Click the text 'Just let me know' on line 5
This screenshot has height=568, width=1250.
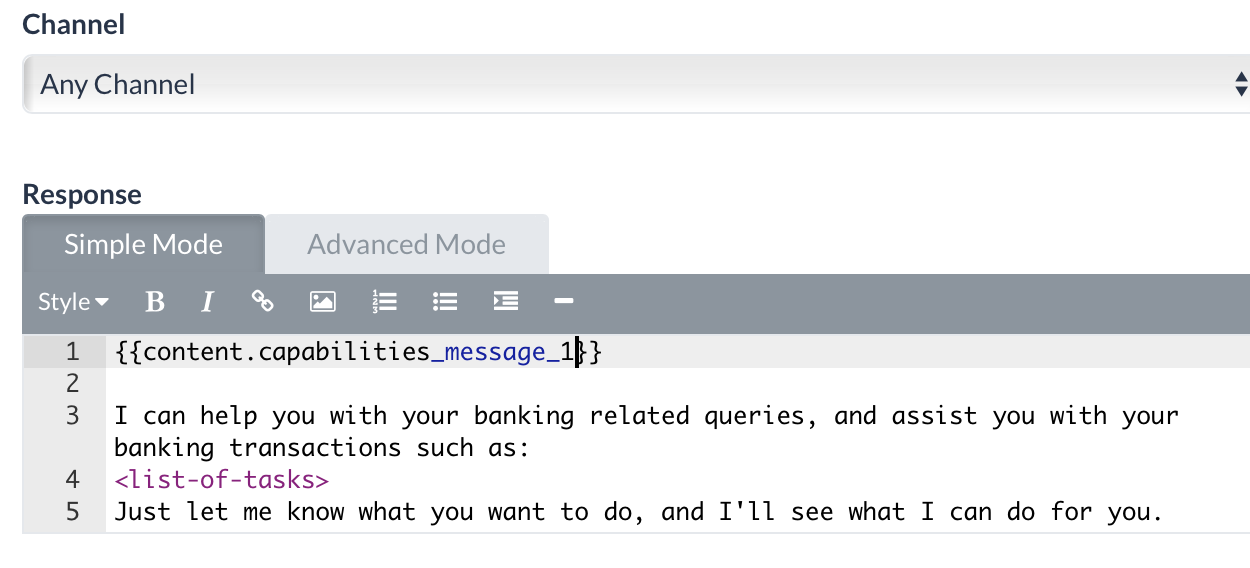(x=229, y=512)
